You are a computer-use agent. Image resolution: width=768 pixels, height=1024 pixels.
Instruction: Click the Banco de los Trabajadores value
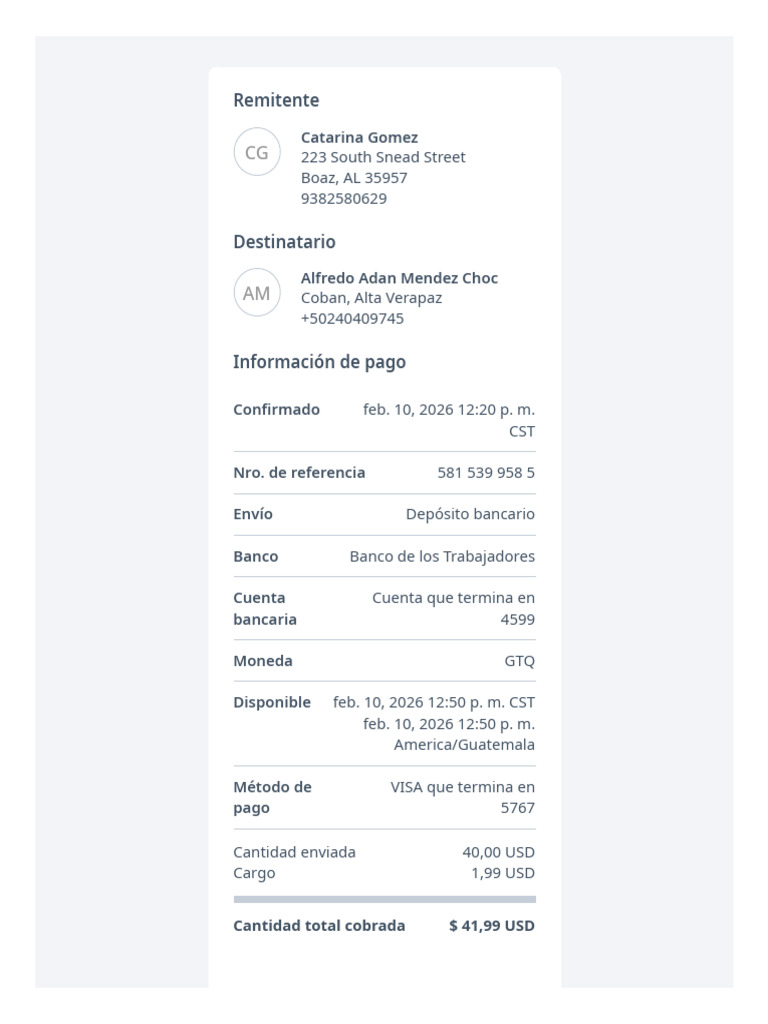442,556
